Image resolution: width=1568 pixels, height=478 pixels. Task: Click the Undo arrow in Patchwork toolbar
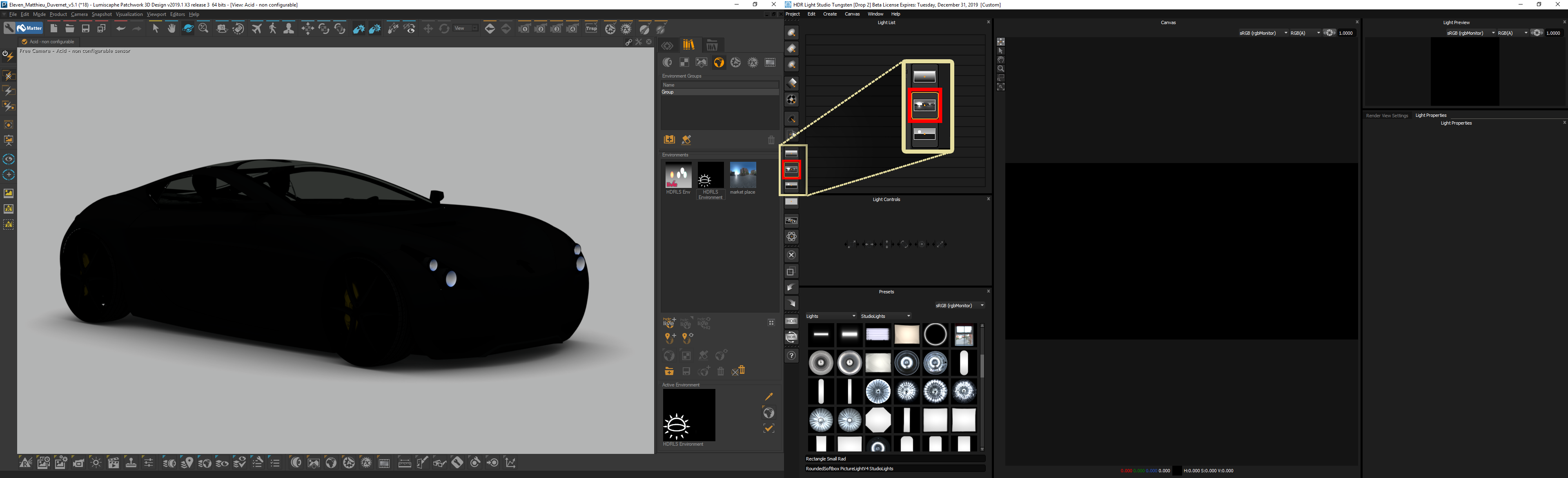click(x=120, y=29)
